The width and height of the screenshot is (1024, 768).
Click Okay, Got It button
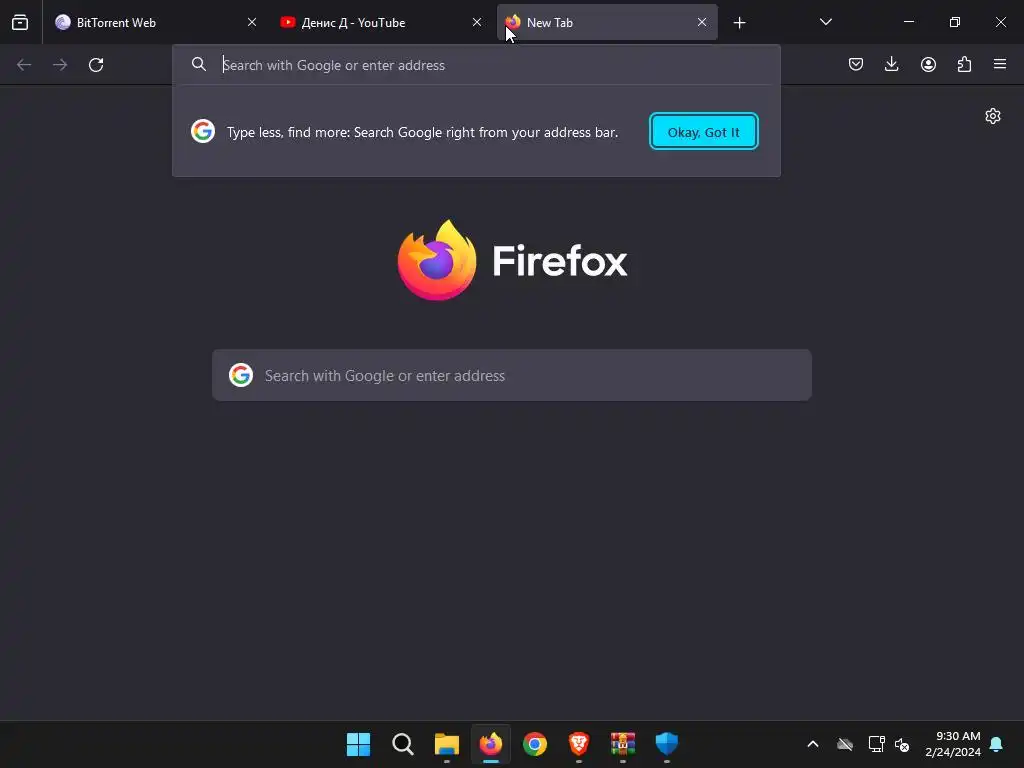point(703,132)
